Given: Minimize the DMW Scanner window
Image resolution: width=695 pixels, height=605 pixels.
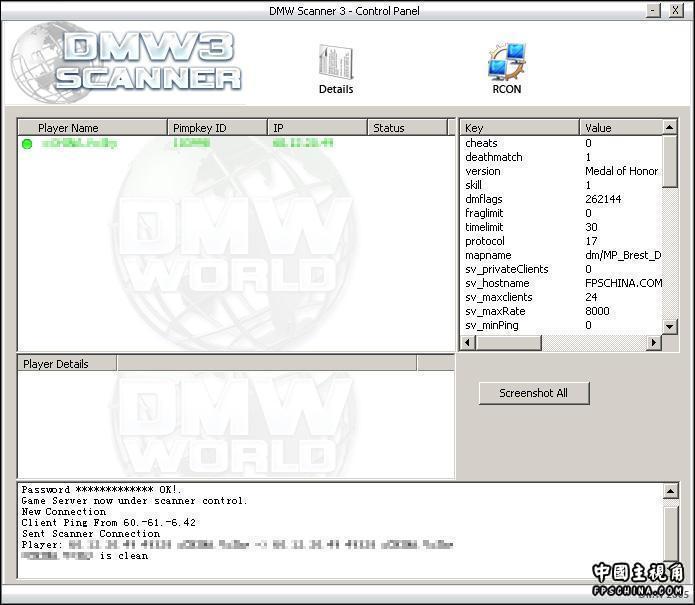Looking at the screenshot, I should (653, 10).
